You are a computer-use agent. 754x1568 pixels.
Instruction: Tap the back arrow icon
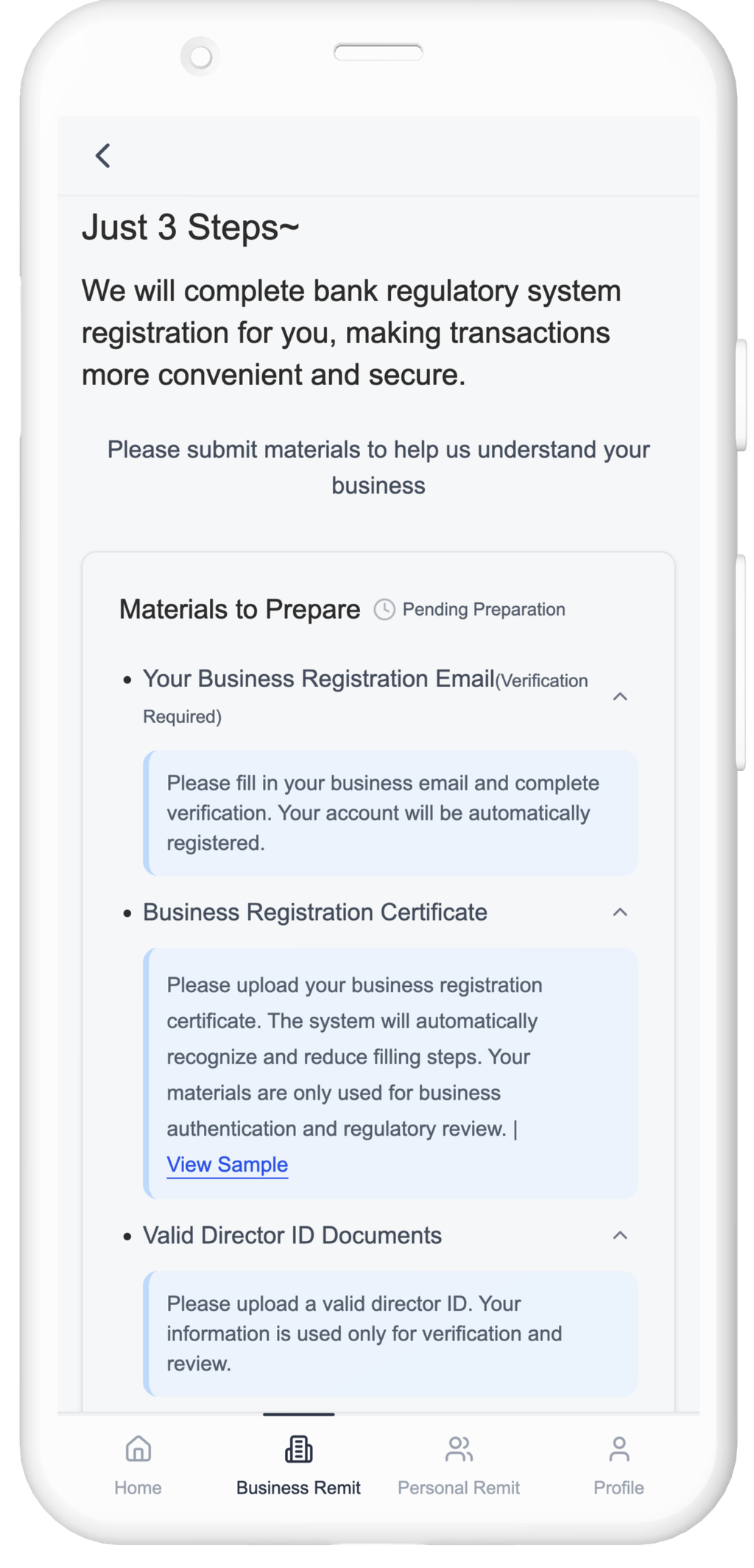tap(103, 155)
